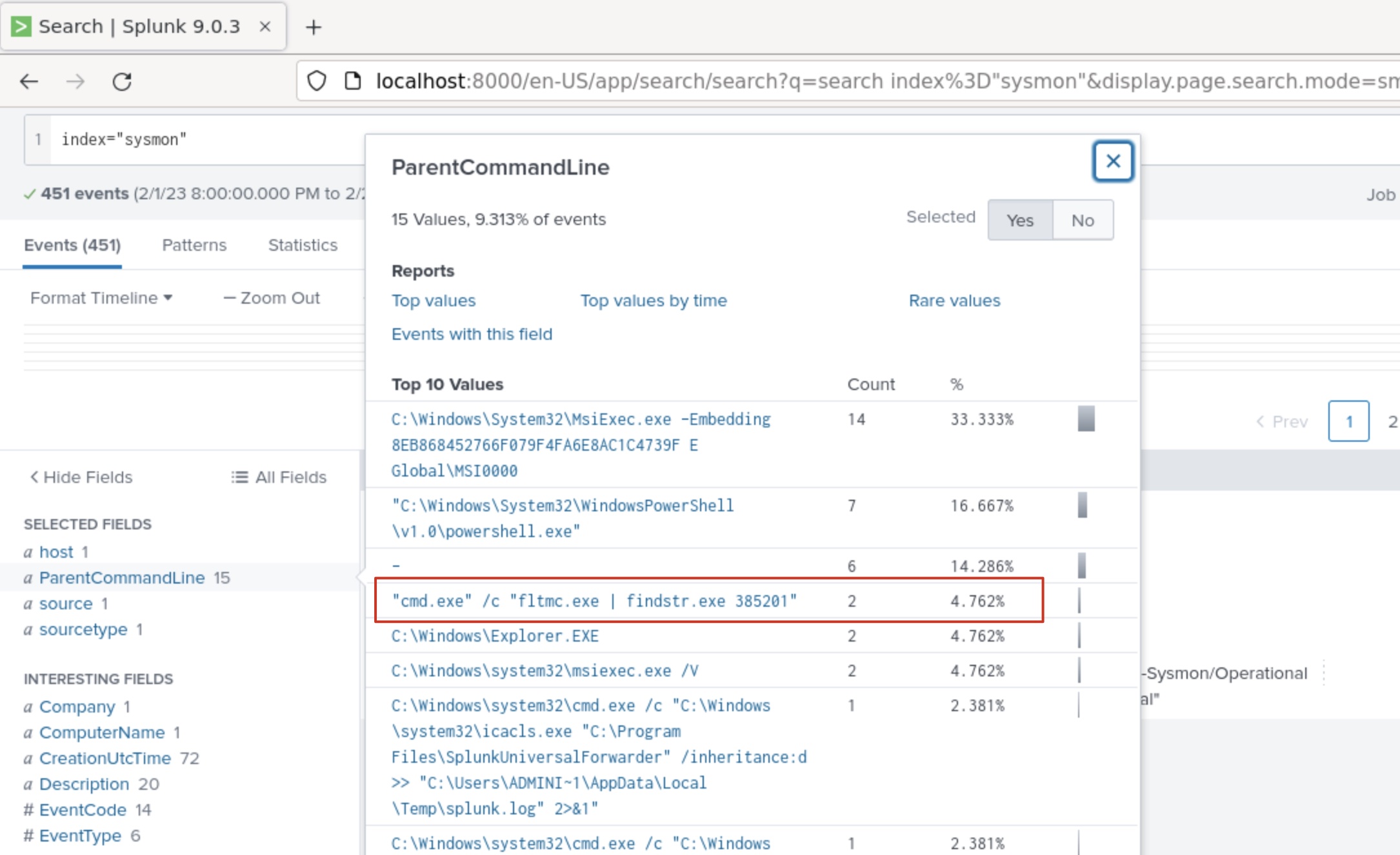Select the C:\Windows\Explorer.EXE value
This screenshot has width=1400, height=855.
495,636
